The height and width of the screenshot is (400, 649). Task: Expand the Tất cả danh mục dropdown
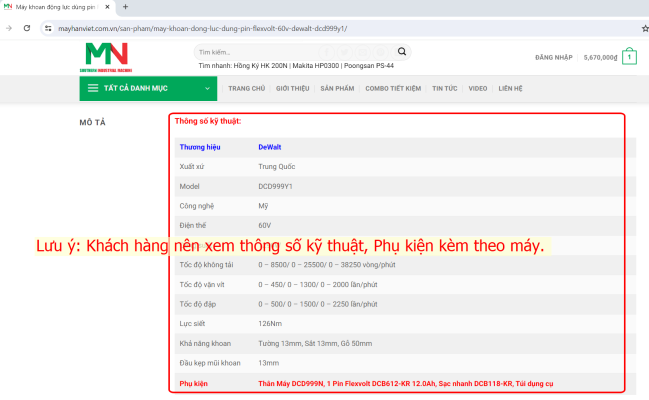(208, 88)
